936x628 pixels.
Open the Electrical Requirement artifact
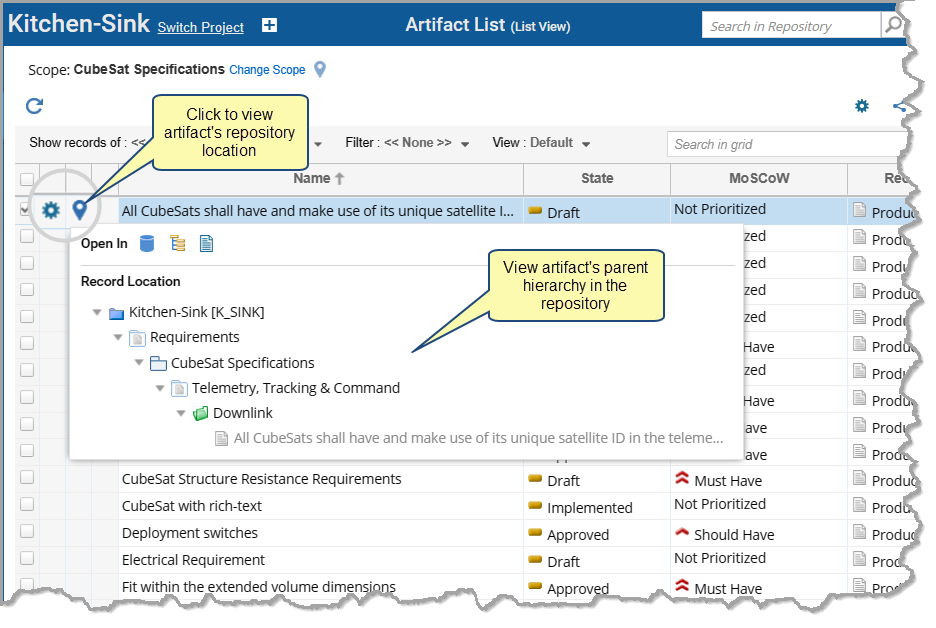coord(193,560)
